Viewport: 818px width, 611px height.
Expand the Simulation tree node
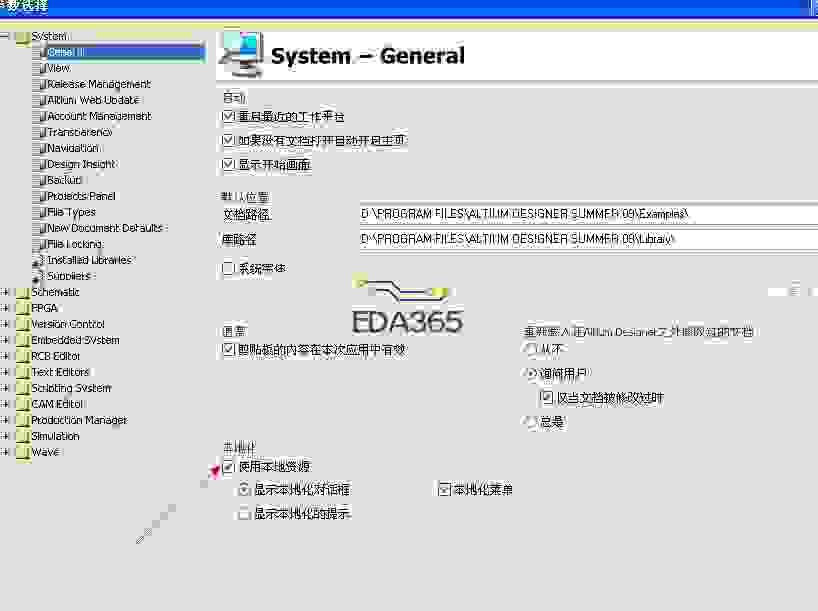pos(5,436)
